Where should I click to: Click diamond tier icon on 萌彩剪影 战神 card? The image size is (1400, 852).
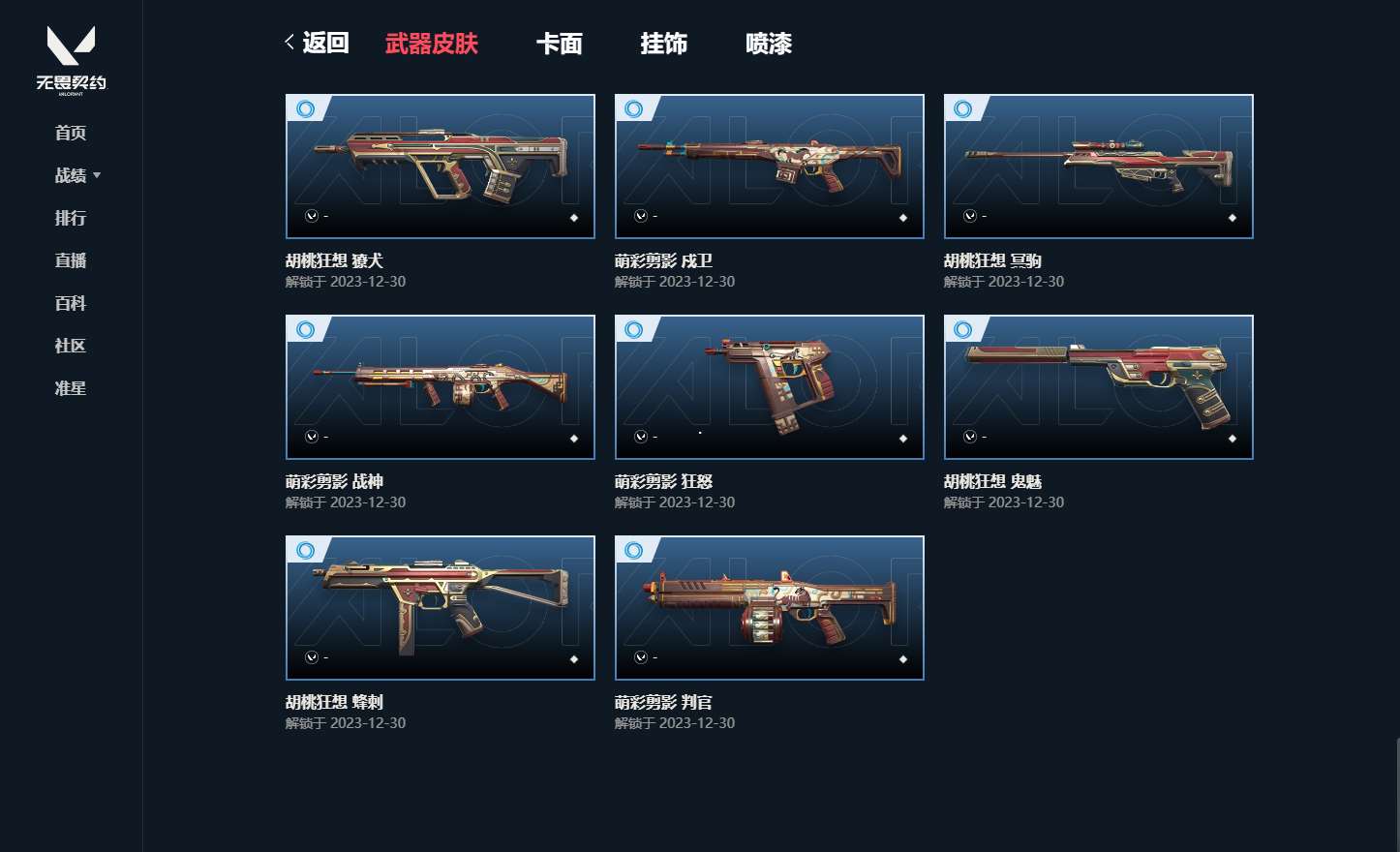(574, 439)
